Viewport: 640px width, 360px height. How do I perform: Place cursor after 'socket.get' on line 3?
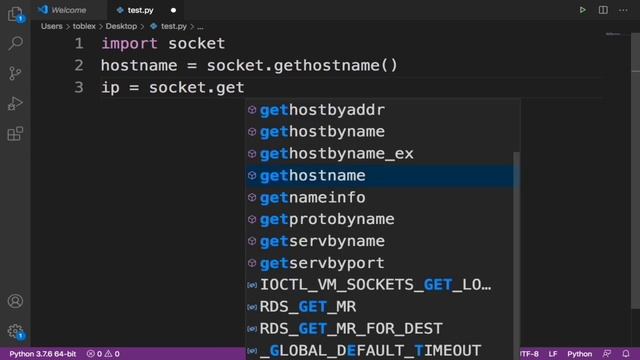coord(245,87)
